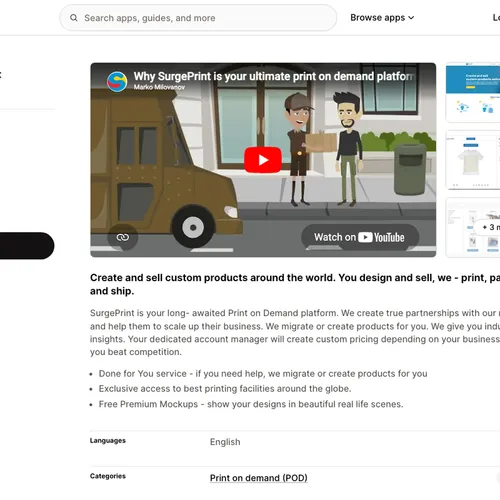Viewport: 500px width, 500px height.
Task: Focus the Search apps, guides, and more field
Action: (198, 18)
